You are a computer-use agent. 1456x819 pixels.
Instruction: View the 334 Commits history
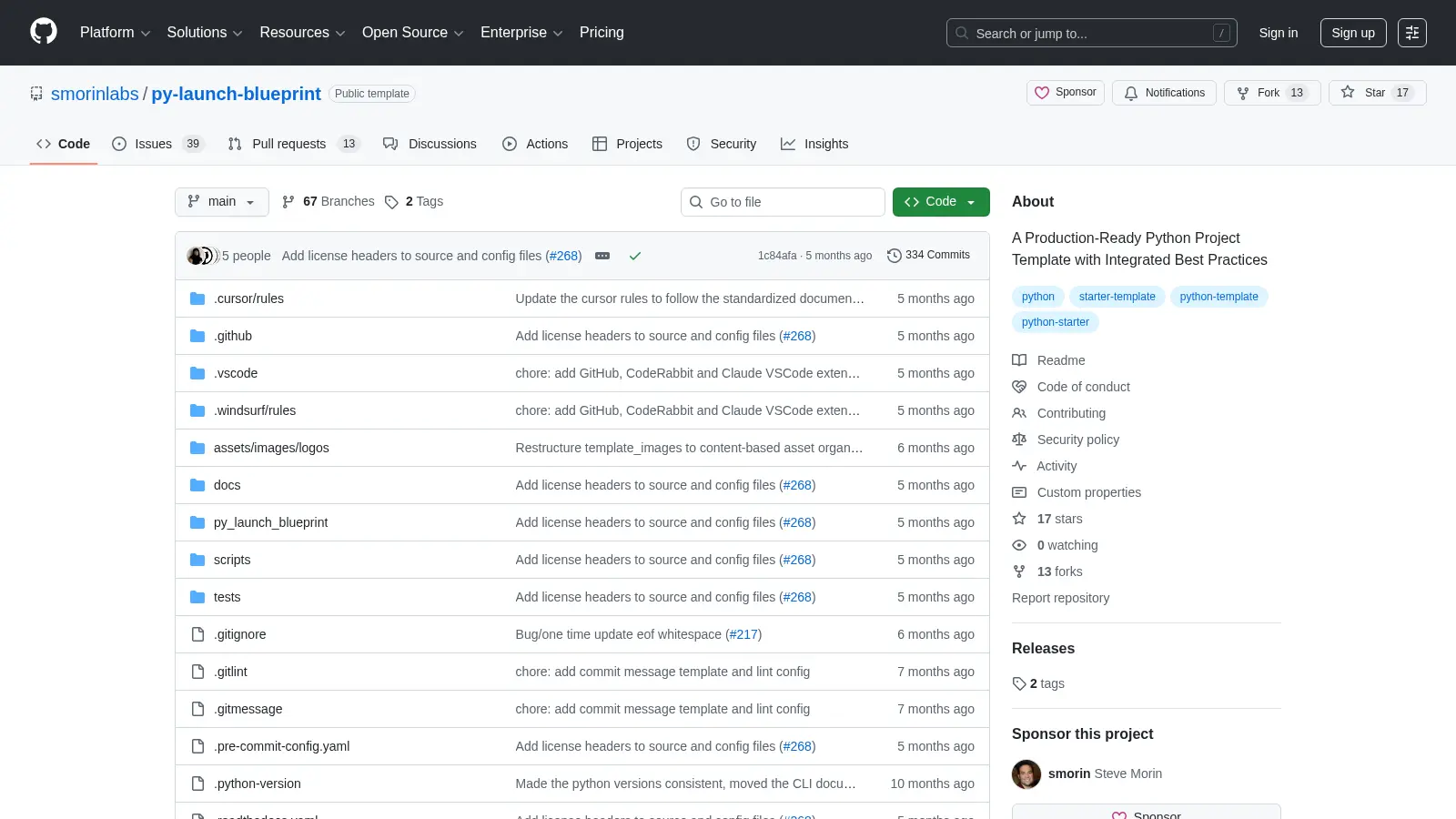click(x=928, y=256)
